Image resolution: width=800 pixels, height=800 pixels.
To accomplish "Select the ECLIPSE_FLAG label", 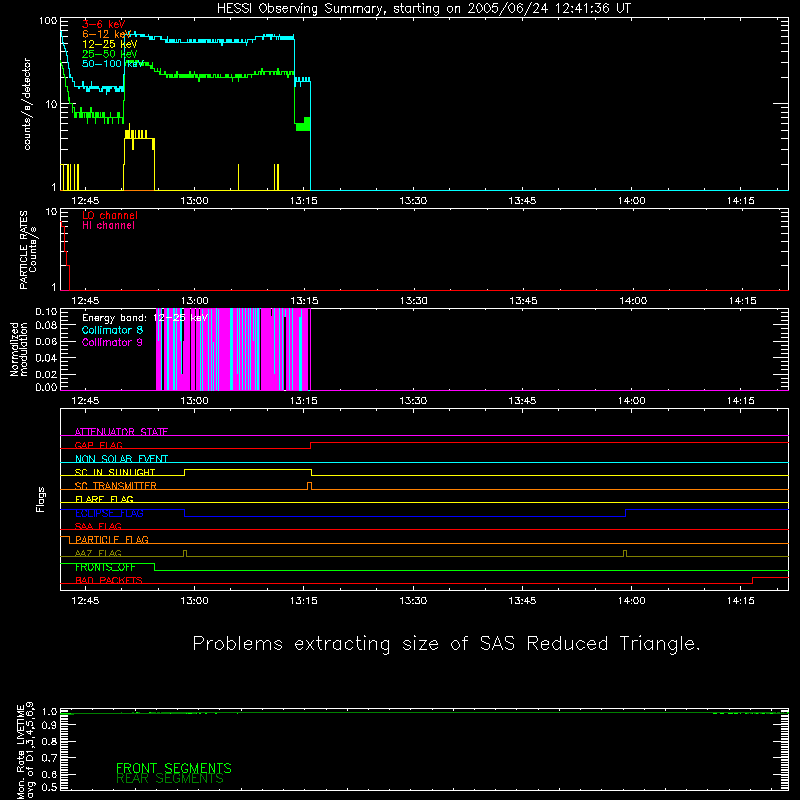I will click(109, 513).
